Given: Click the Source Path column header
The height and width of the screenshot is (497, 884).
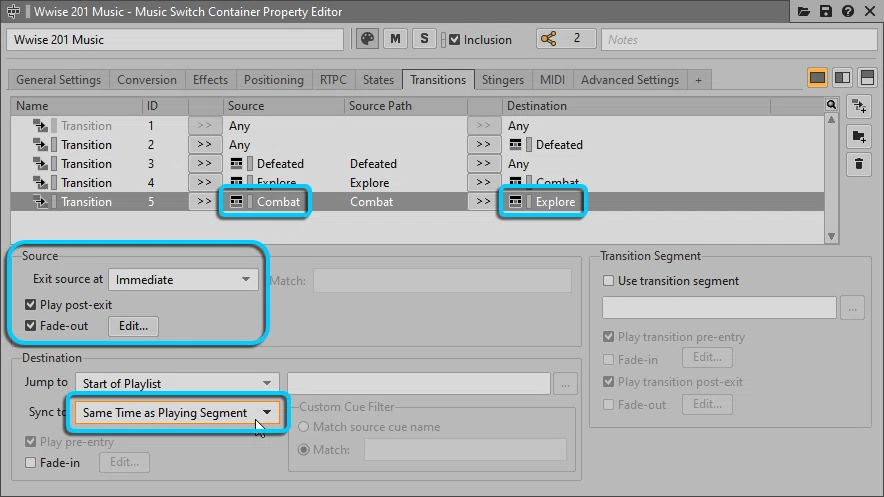Looking at the screenshot, I should (x=406, y=106).
